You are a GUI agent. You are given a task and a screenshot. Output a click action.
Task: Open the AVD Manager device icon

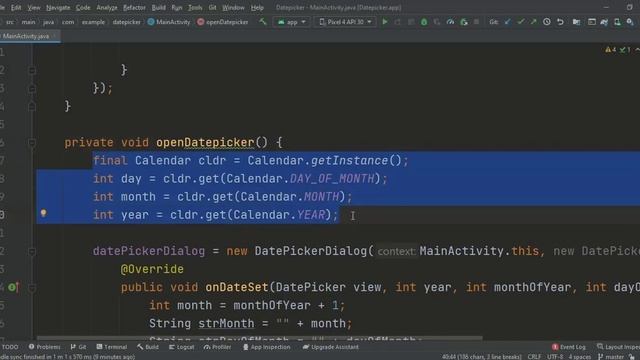coord(617,22)
